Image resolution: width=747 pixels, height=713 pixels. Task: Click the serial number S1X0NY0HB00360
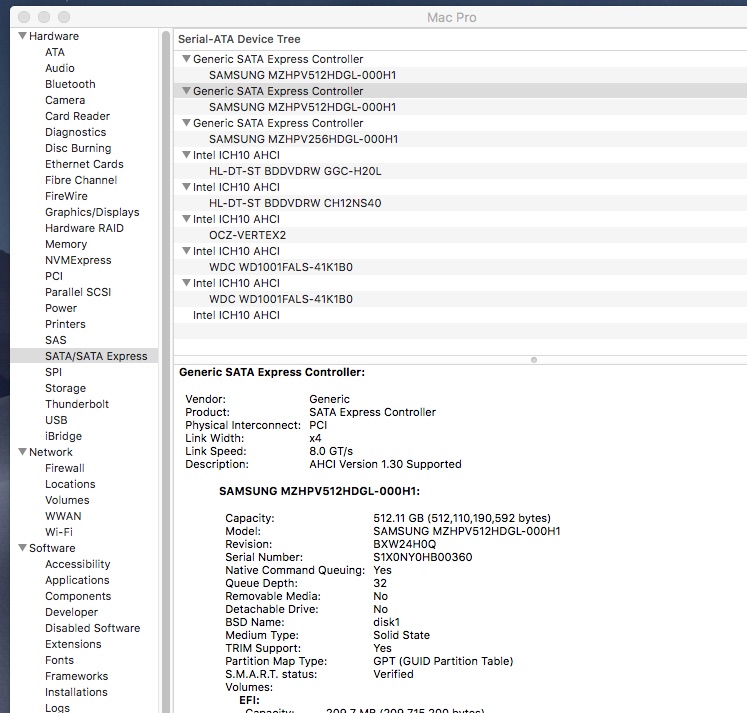(423, 557)
